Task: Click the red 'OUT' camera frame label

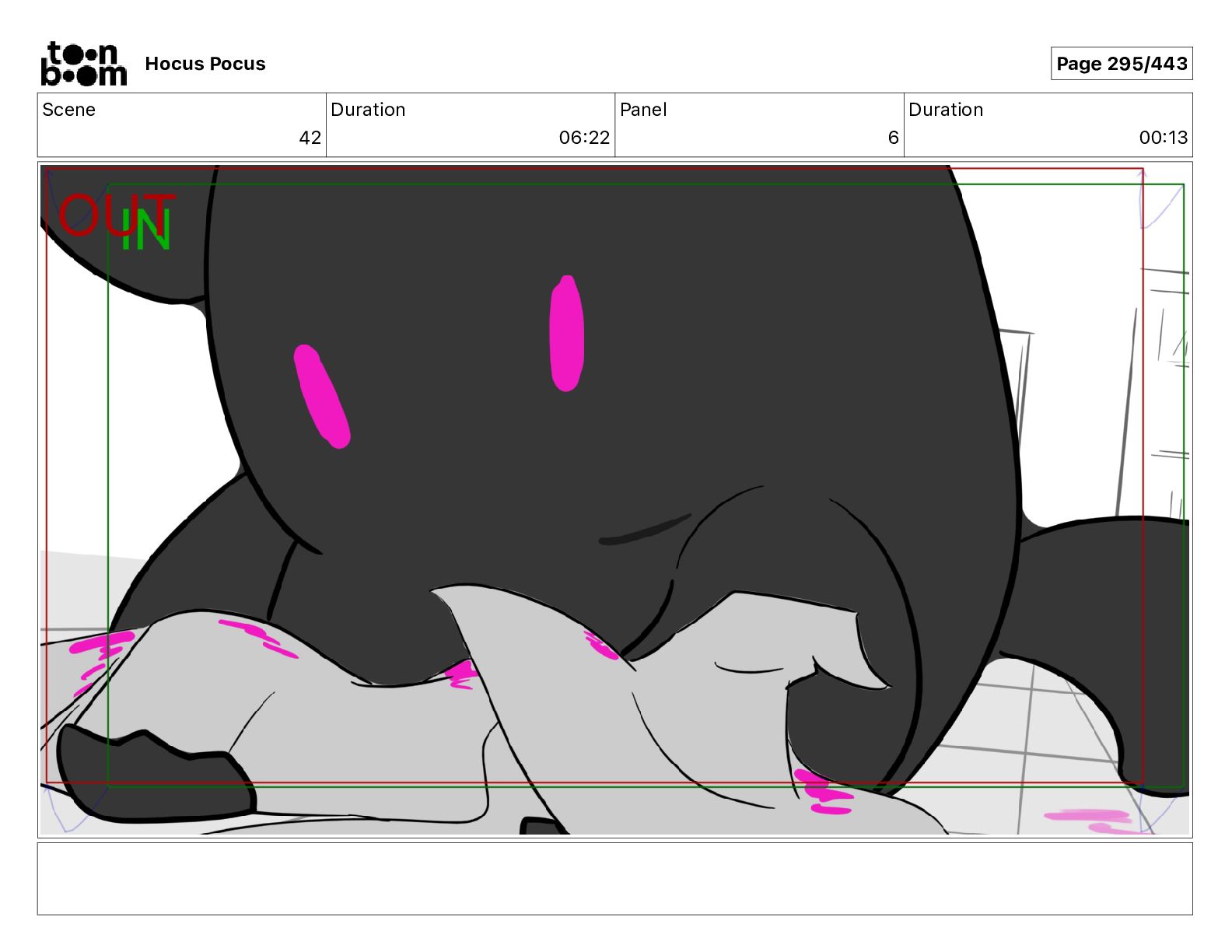Action: 117,215
